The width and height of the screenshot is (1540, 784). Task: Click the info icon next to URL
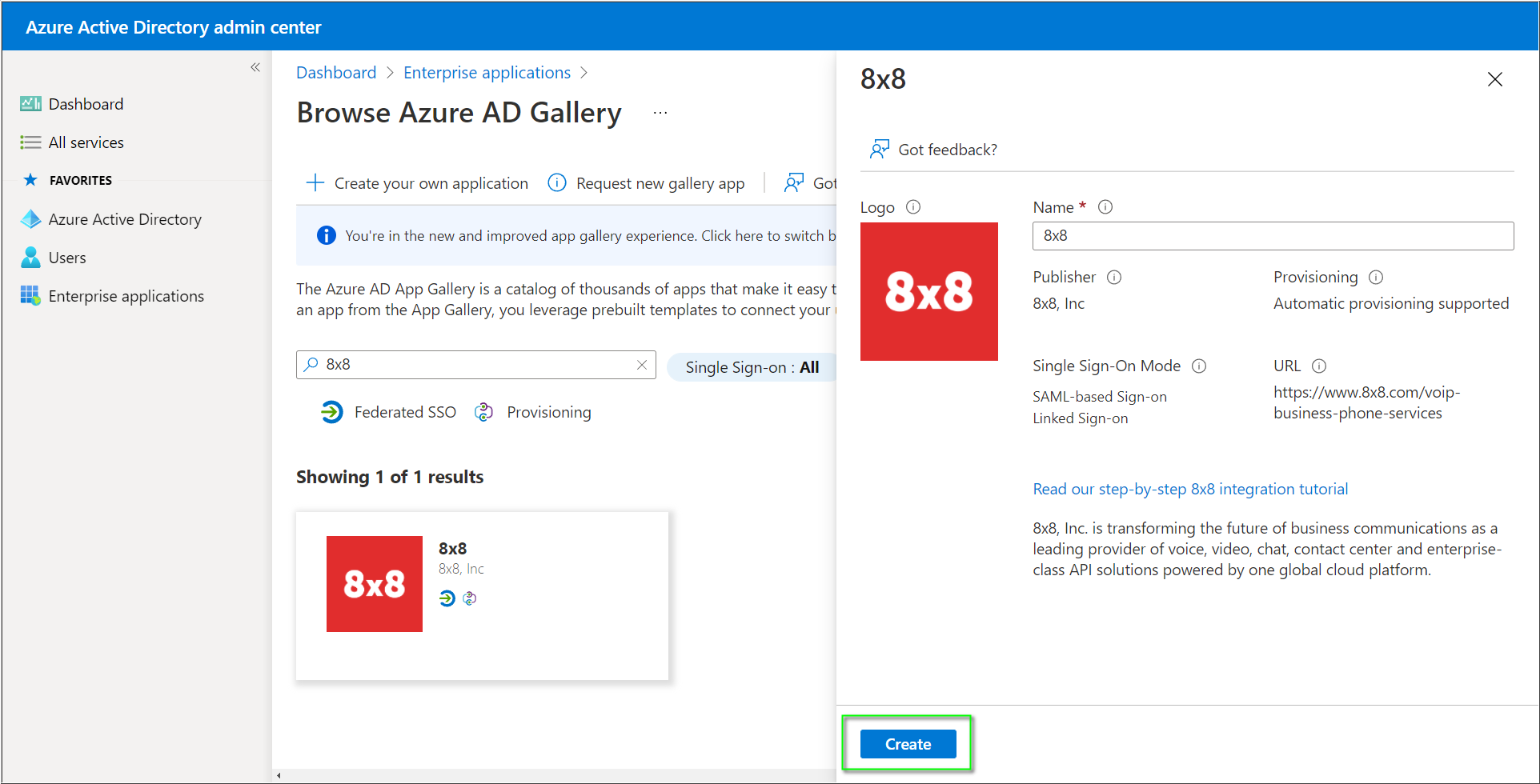point(1319,366)
